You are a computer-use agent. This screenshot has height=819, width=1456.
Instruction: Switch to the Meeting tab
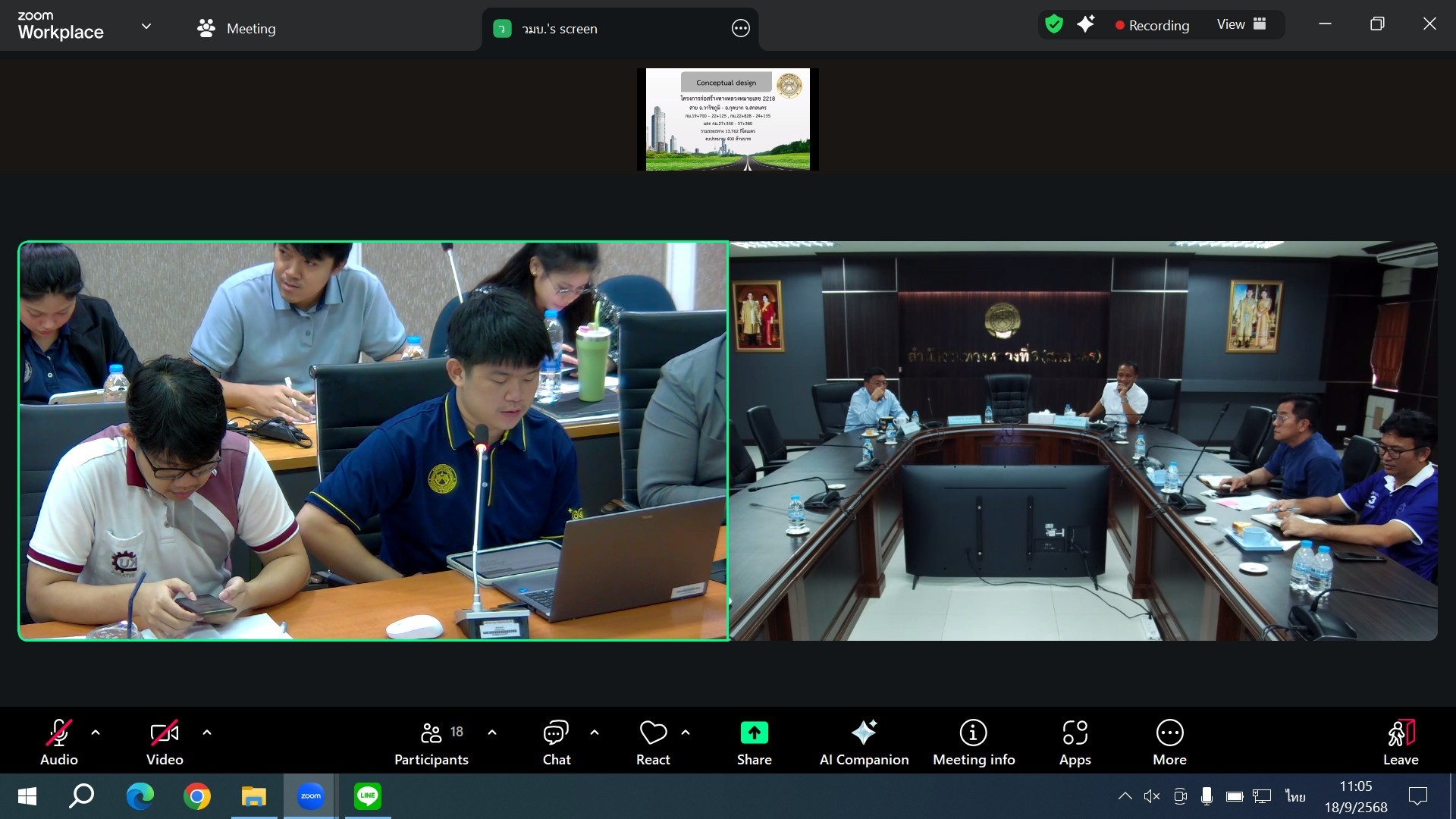point(237,29)
